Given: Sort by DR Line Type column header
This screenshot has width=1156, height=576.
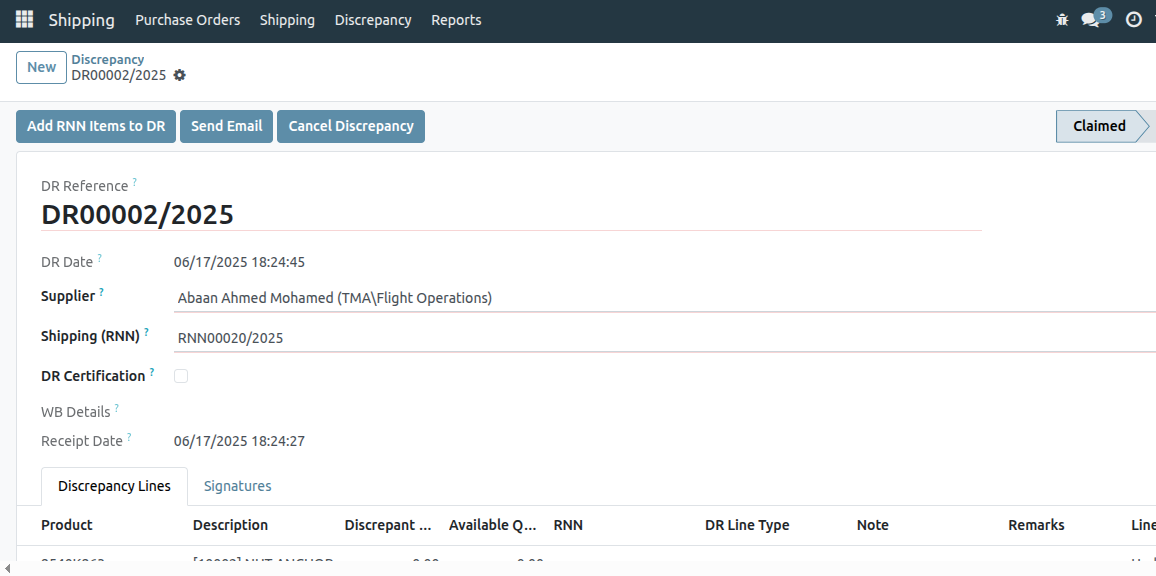Looking at the screenshot, I should tap(747, 525).
